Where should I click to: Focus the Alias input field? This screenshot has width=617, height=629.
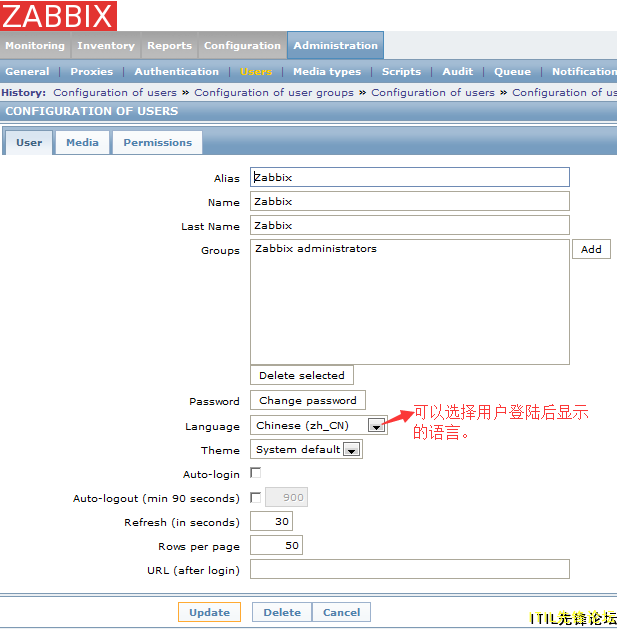[410, 177]
